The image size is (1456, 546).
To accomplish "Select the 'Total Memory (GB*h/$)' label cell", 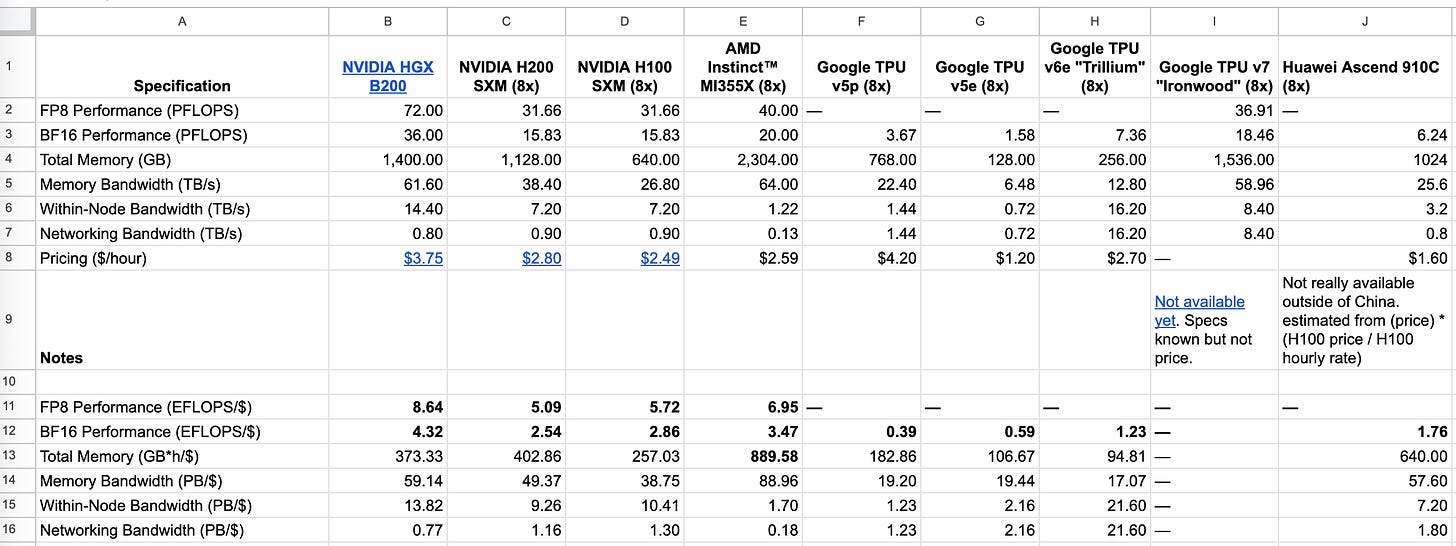I will click(182, 456).
